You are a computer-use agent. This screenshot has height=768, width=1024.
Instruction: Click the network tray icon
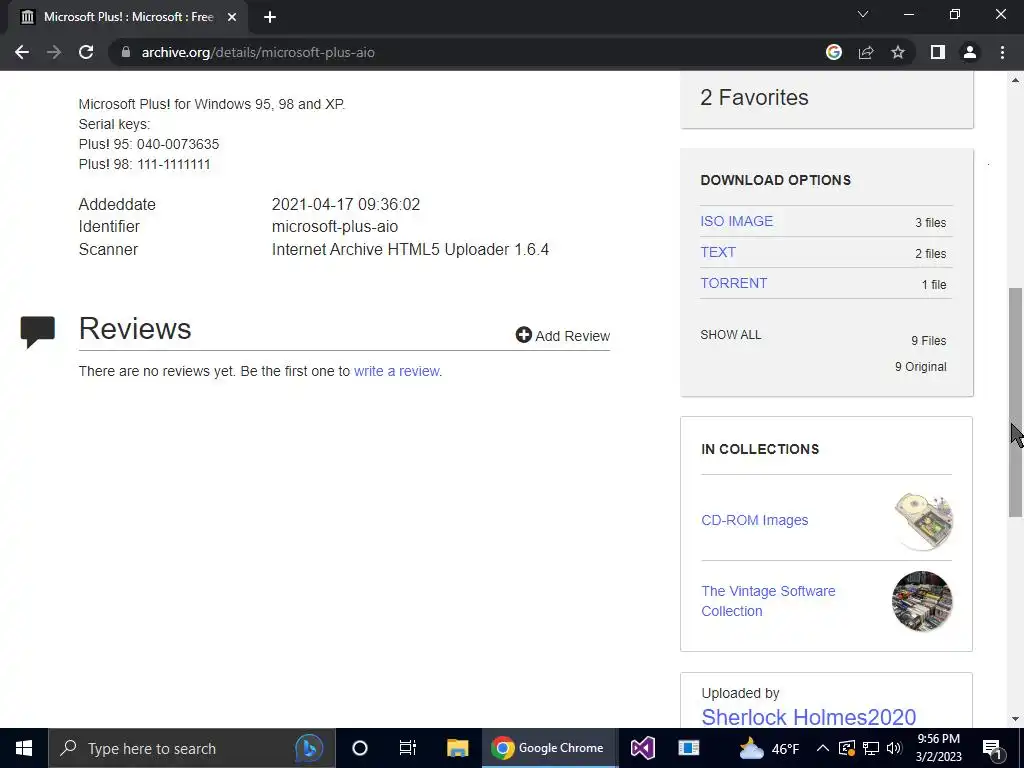point(871,748)
